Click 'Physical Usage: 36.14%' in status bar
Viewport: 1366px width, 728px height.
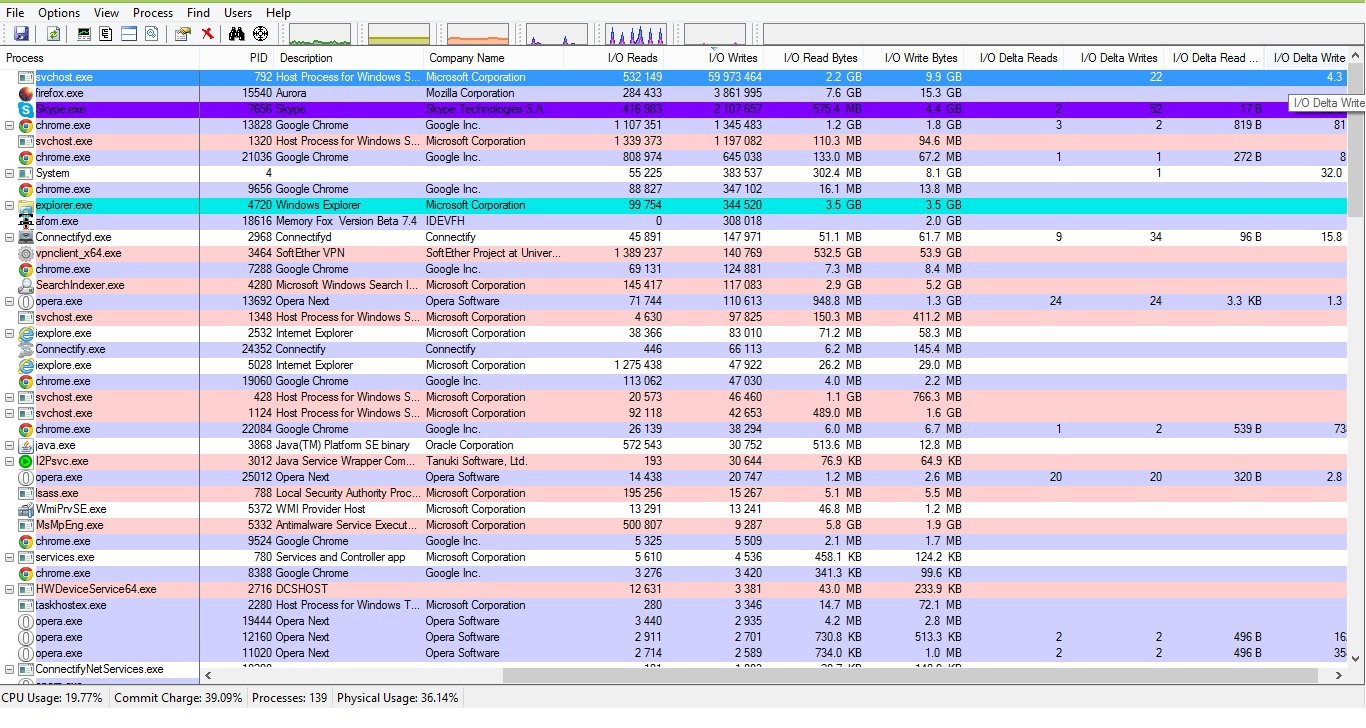click(x=398, y=698)
